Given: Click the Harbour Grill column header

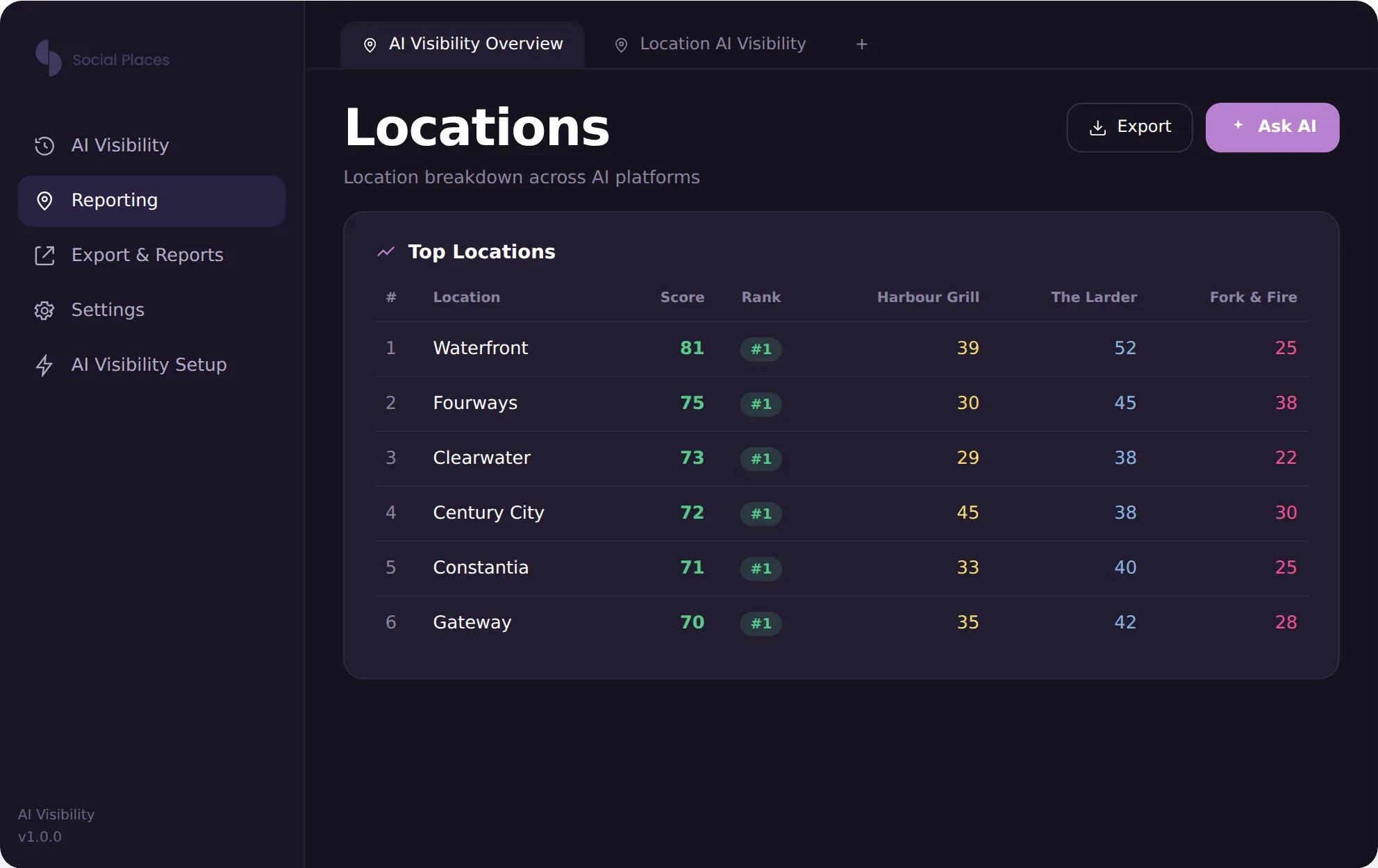Looking at the screenshot, I should 928,297.
